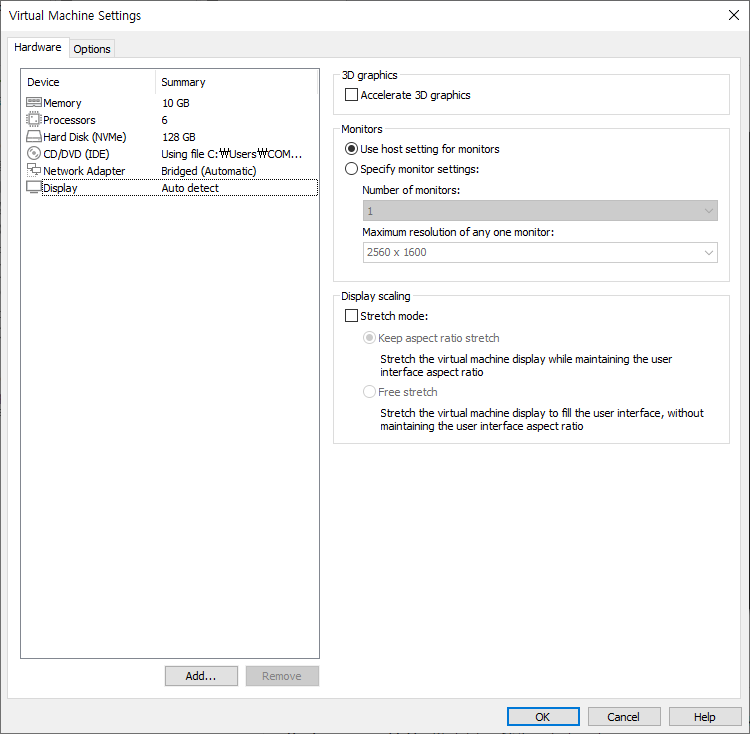Click the Bridged (Automatic) summary text
The height and width of the screenshot is (734, 750).
[x=209, y=171]
